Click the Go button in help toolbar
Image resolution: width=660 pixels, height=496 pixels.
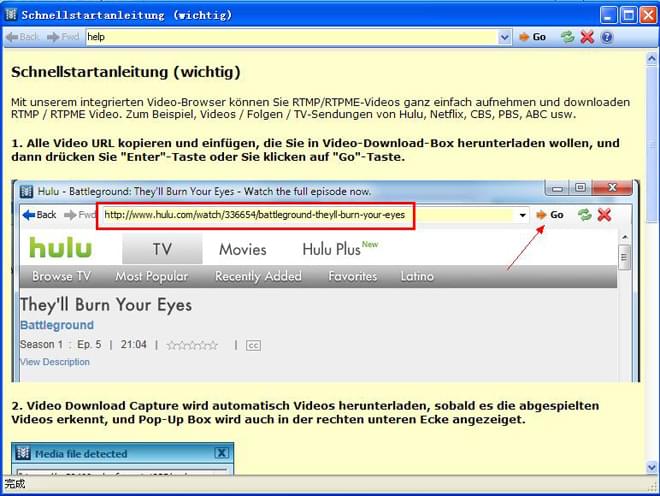[x=533, y=37]
